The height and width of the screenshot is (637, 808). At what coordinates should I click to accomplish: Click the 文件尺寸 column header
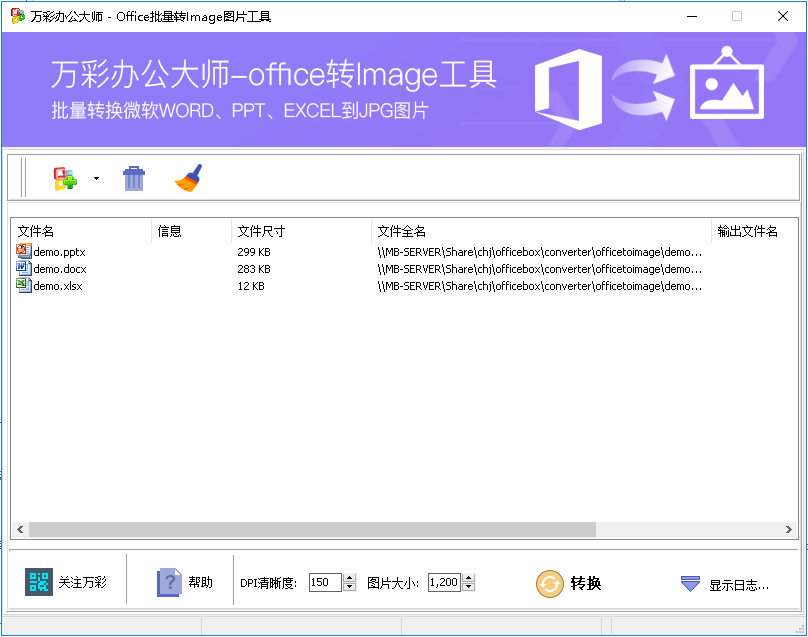coord(301,231)
